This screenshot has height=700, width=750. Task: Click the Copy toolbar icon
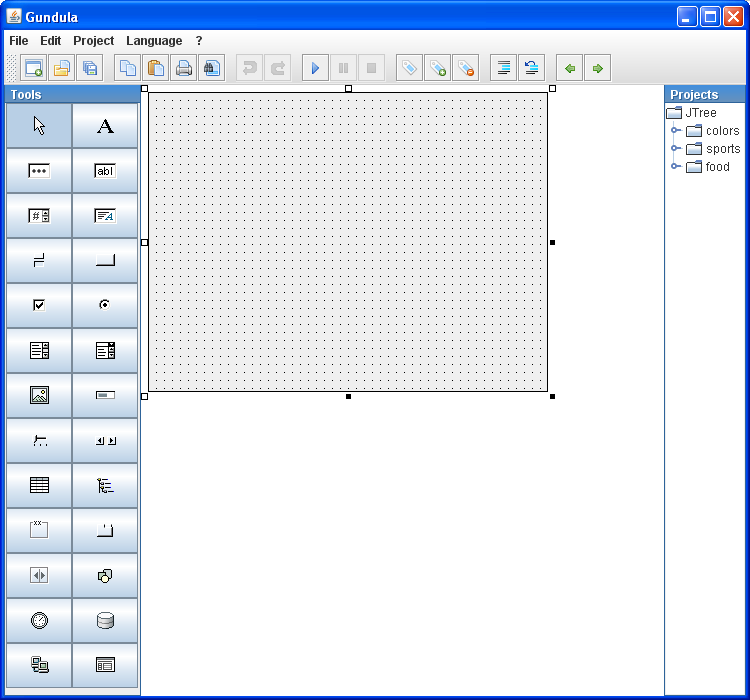tap(128, 68)
